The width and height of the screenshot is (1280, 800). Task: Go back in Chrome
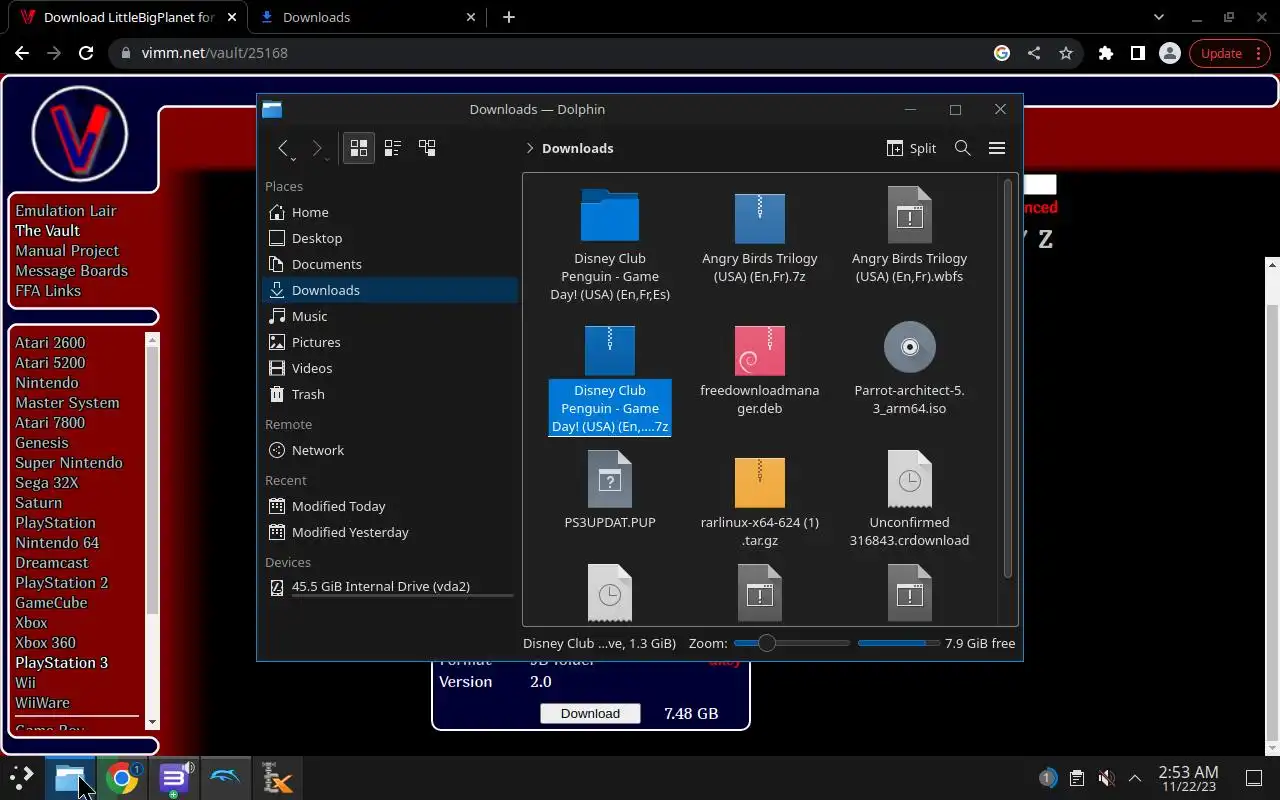[x=22, y=53]
